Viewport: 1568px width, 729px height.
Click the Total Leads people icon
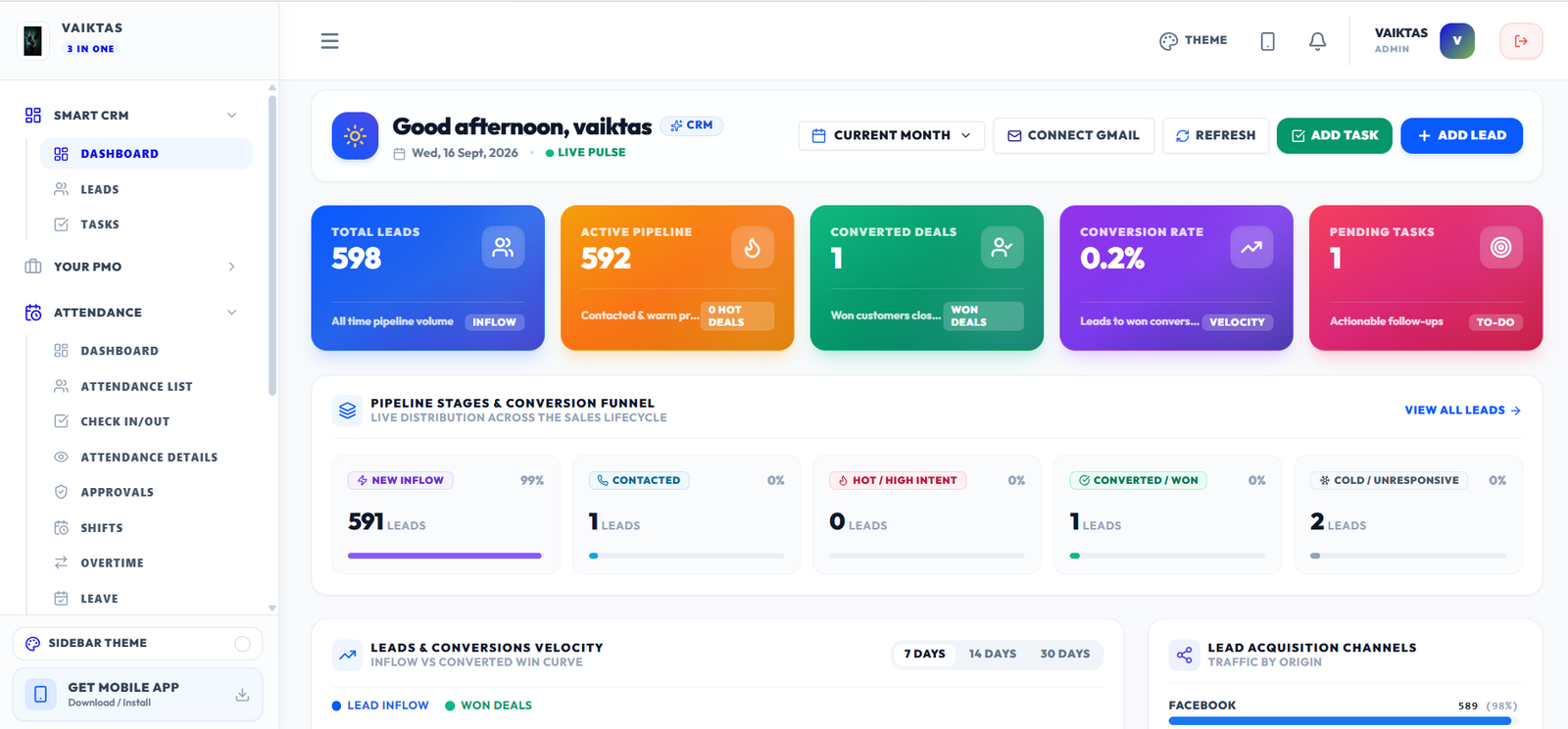[503, 247]
